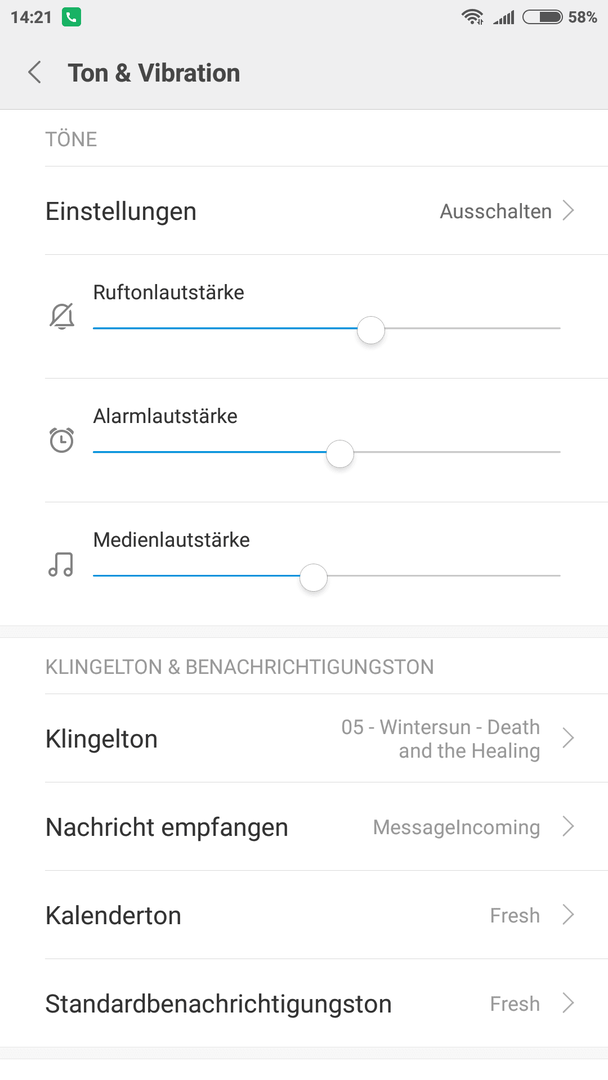Tap the alarm clock icon
Viewport: 608px width, 1080px height.
pos(61,439)
